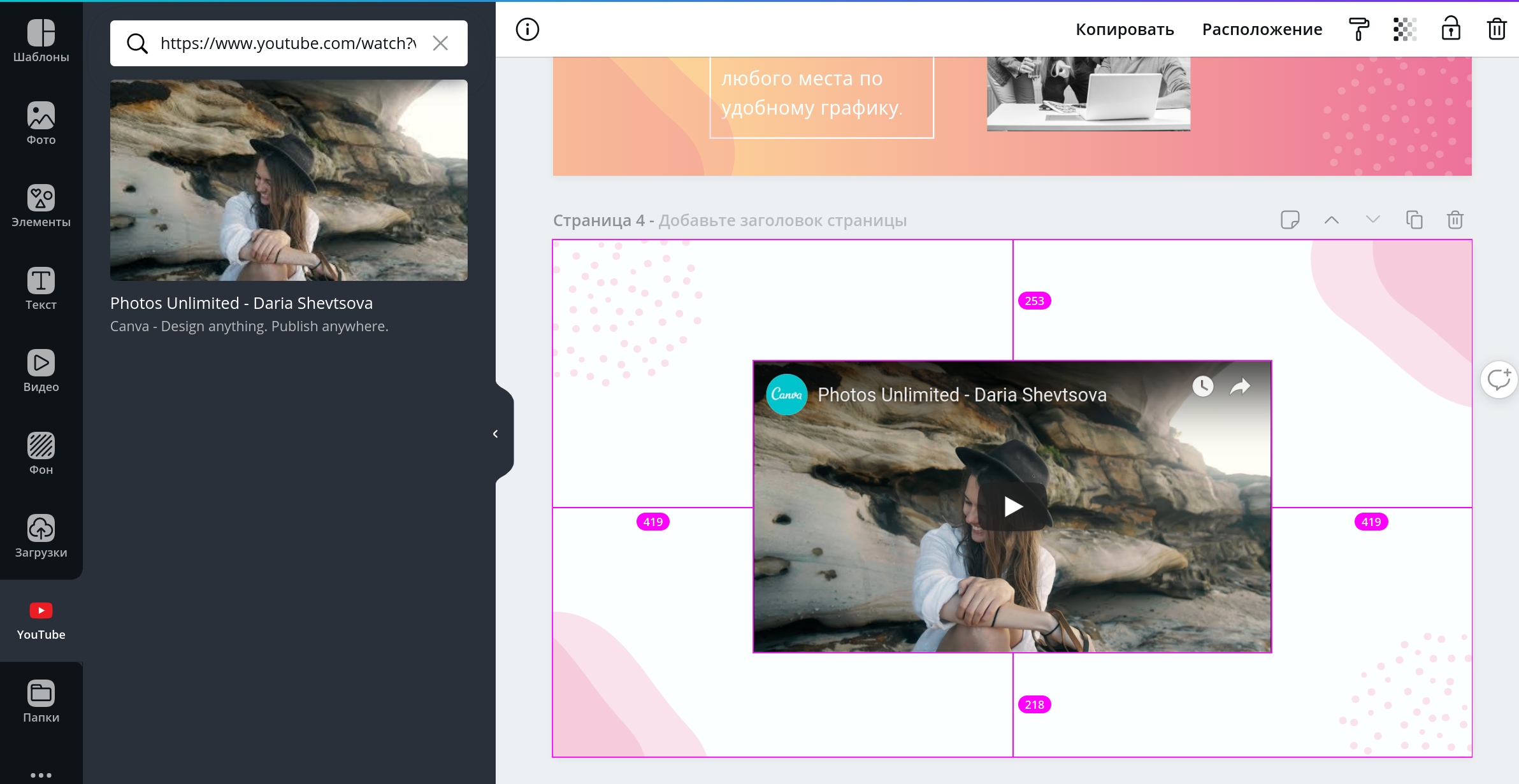Open the Загрузки uploads panel
The width and height of the screenshot is (1519, 784).
click(x=41, y=536)
